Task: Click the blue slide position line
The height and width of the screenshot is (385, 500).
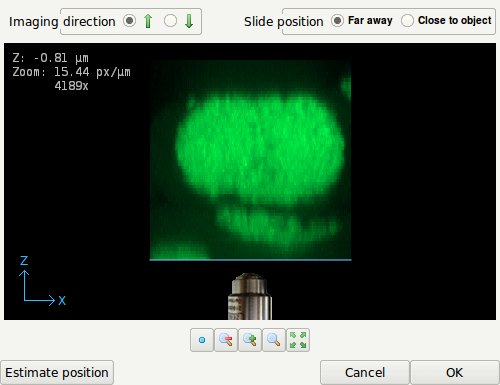Action: click(250, 260)
